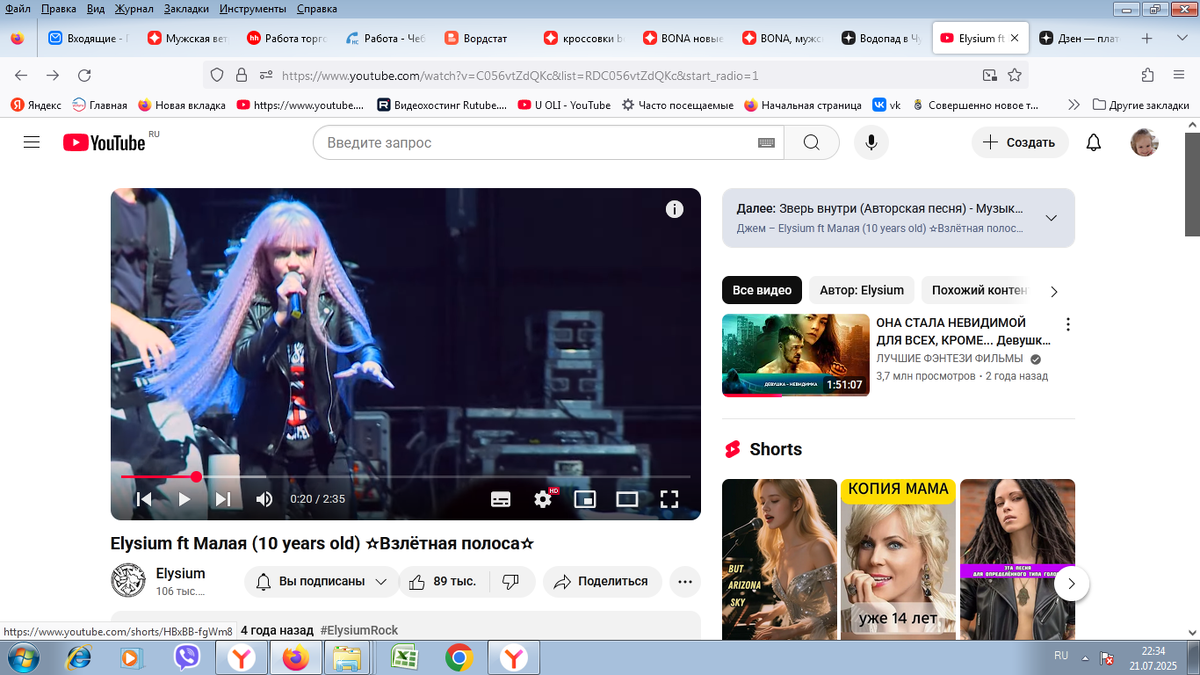Screen dimensions: 1200x675
Task: Select the Похожий контент chip
Action: tap(980, 290)
